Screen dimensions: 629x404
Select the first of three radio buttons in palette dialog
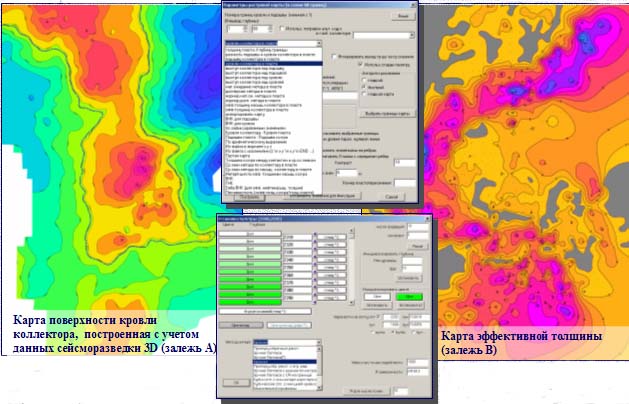[373, 333]
